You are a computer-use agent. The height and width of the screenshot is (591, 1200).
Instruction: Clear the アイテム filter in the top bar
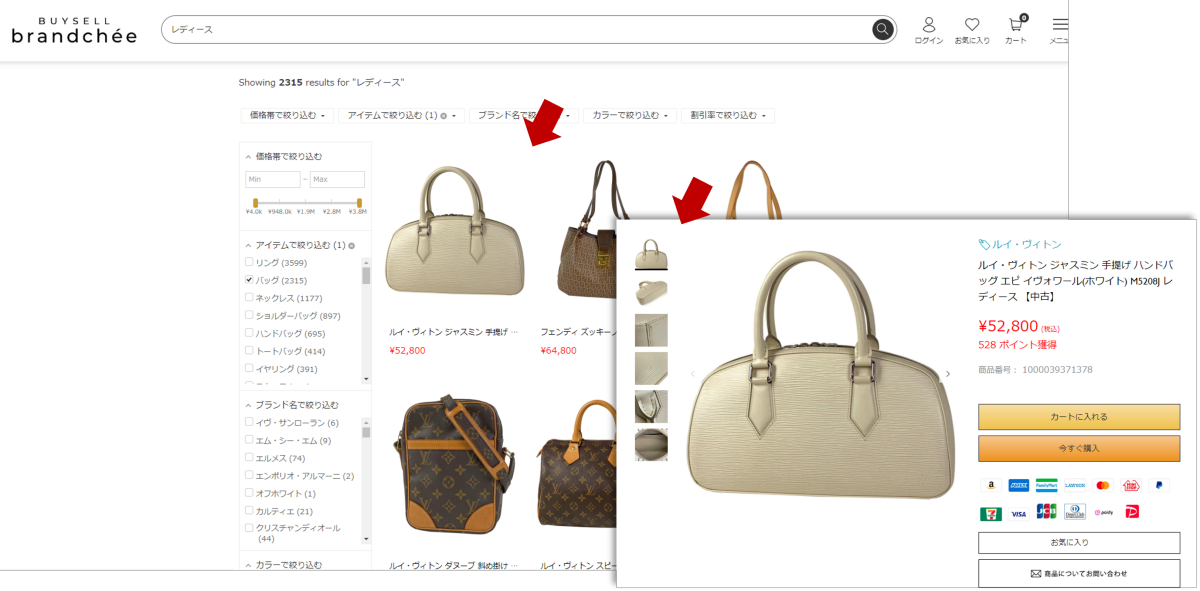(443, 116)
